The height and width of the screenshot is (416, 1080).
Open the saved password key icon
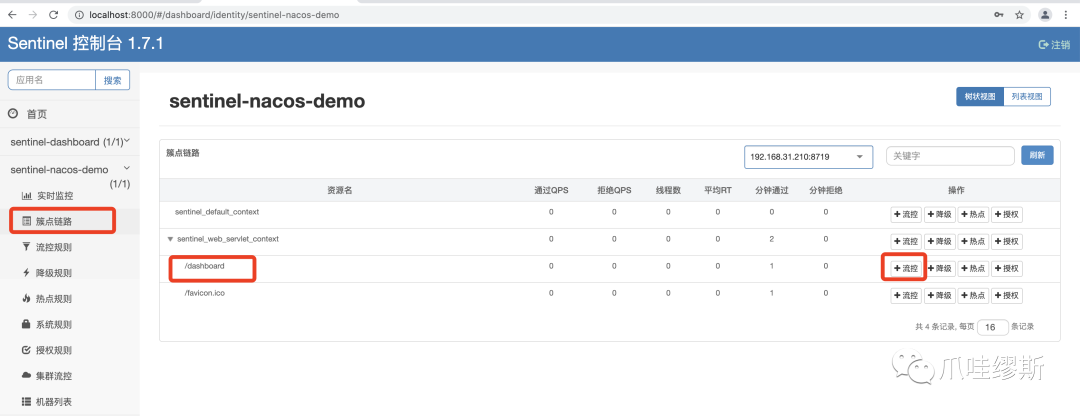click(x=998, y=14)
